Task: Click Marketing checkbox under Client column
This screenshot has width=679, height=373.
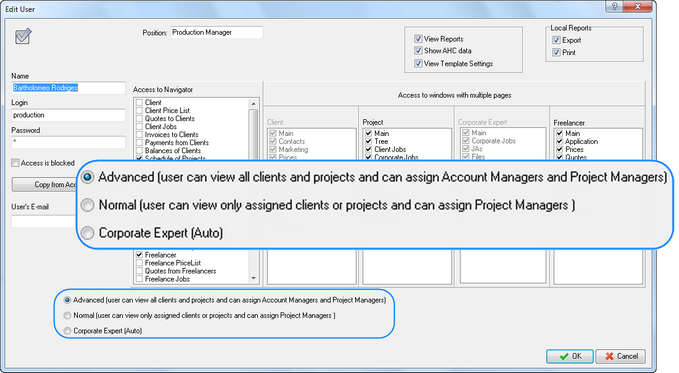Action: pos(273,149)
